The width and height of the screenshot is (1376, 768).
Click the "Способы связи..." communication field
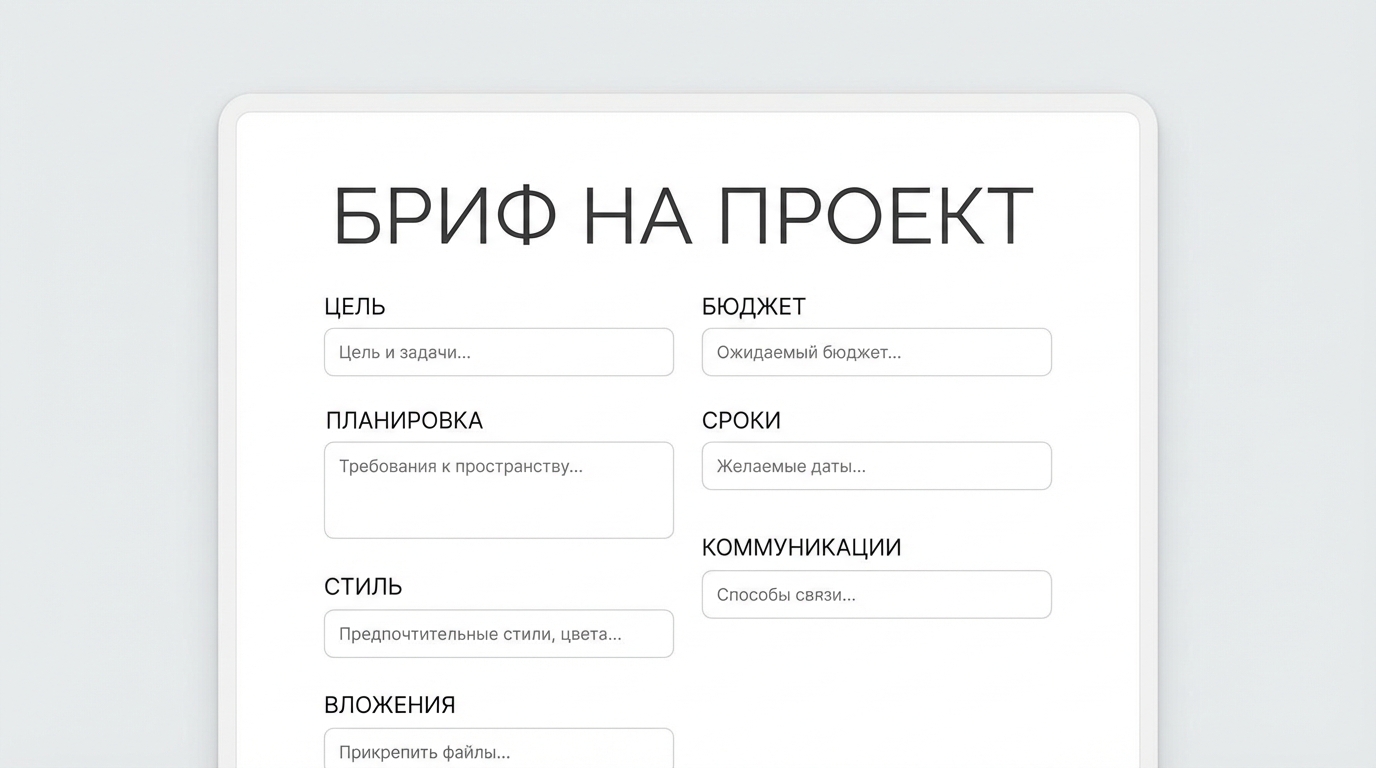pyautogui.click(x=876, y=594)
